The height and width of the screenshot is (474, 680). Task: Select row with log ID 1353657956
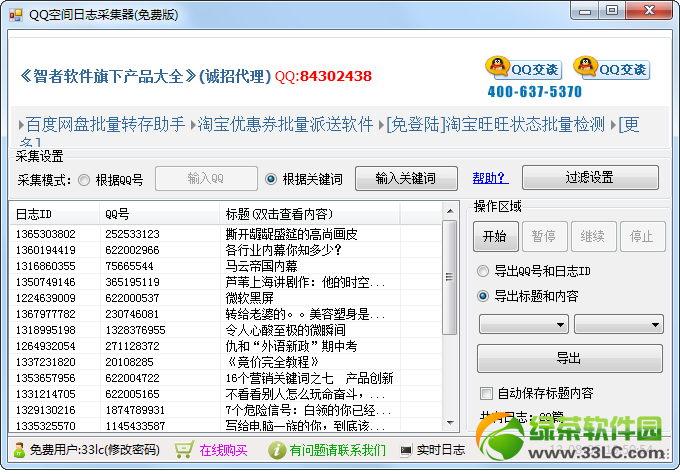tap(226, 378)
